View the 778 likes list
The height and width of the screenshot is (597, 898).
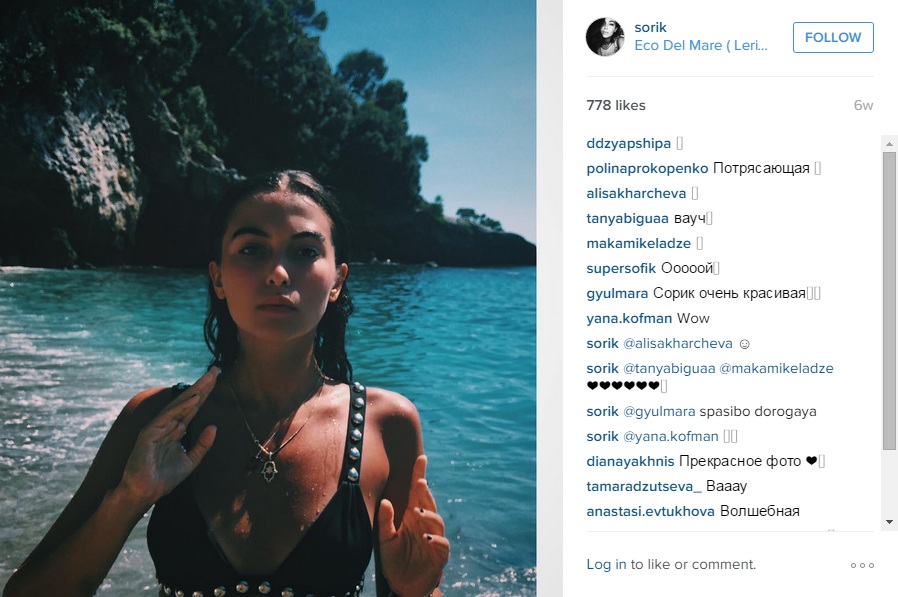(616, 105)
